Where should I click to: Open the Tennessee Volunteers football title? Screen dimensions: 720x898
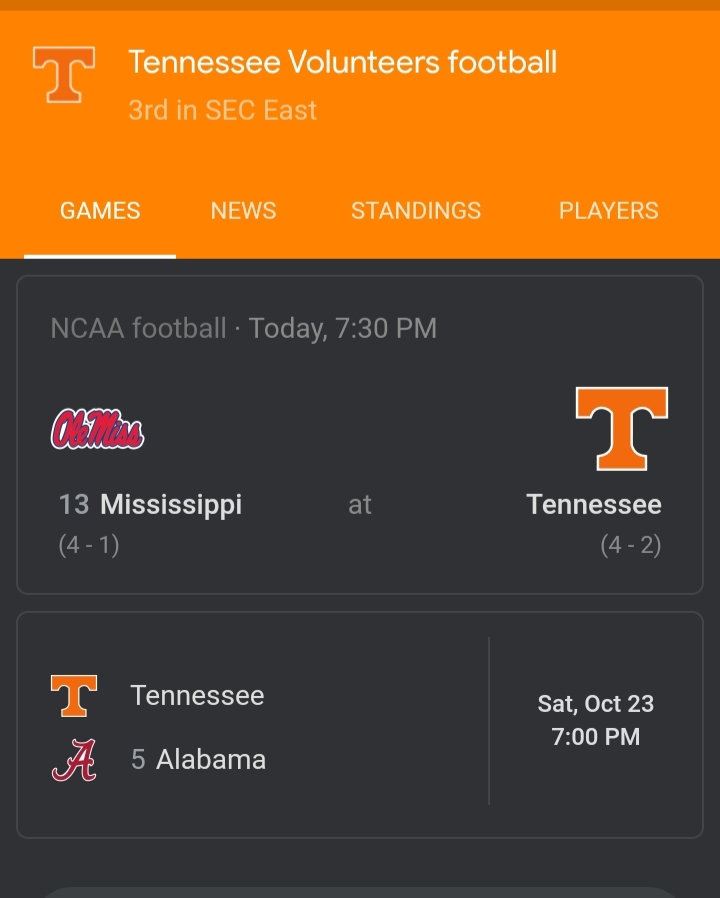pos(342,63)
